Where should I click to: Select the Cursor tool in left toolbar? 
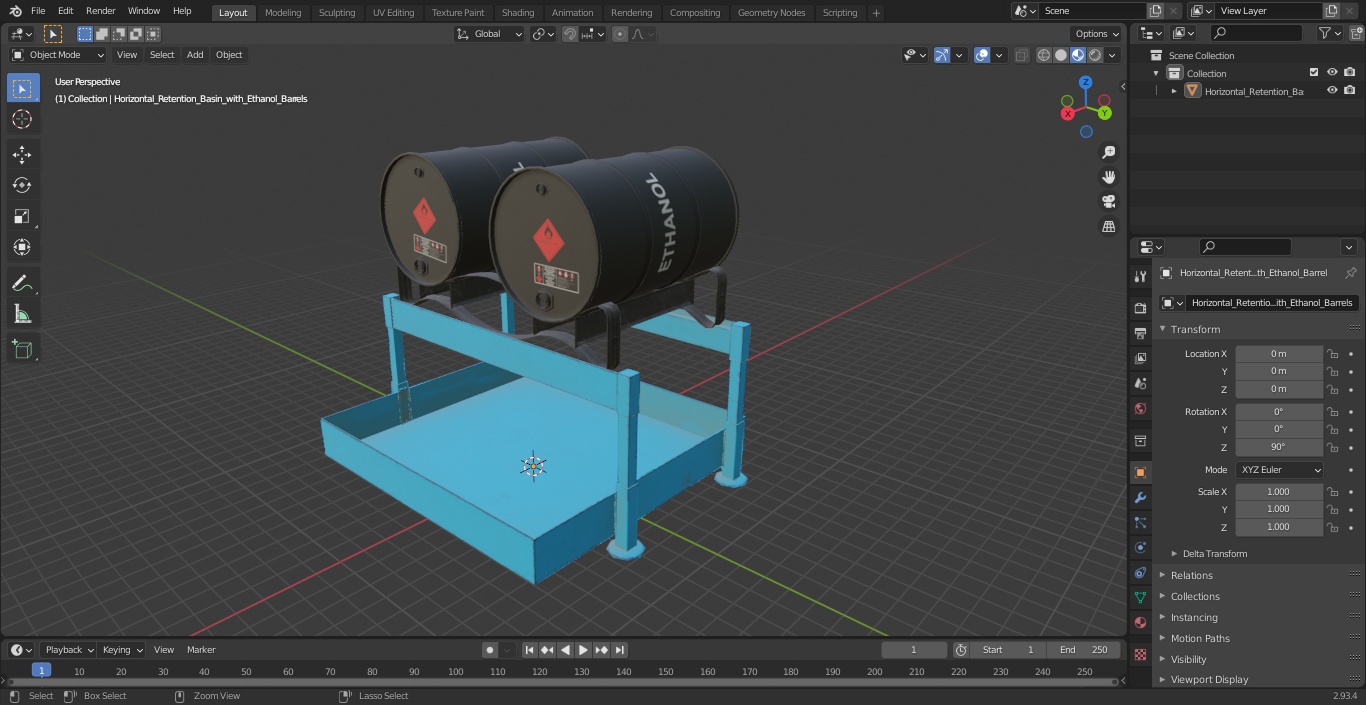coord(22,119)
